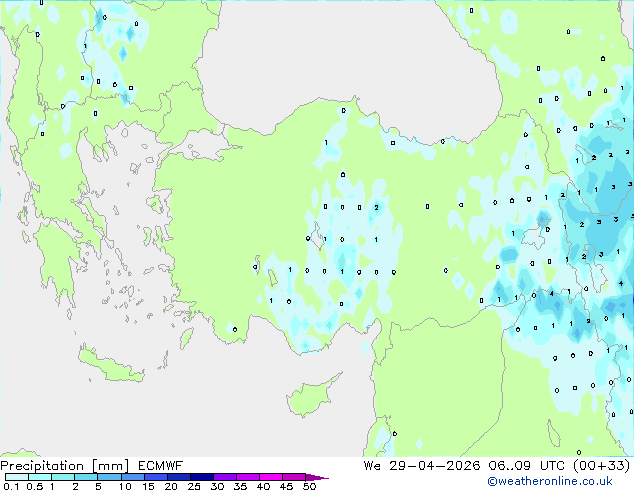This screenshot has width=634, height=490.
Task: Open the weatheronline.co.uk copyright link
Action: point(550,481)
